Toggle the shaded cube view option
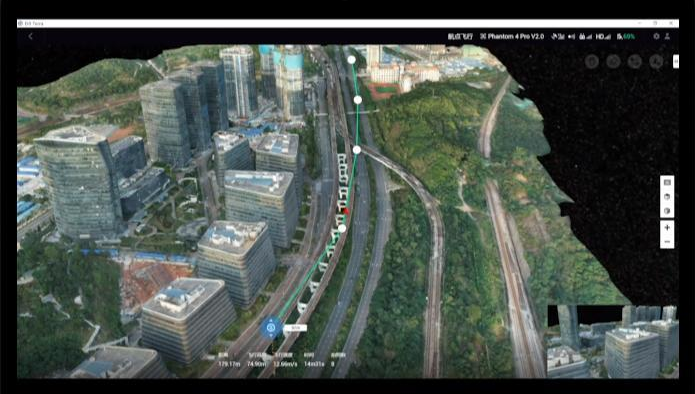Image resolution: width=695 pixels, height=394 pixels. [667, 211]
